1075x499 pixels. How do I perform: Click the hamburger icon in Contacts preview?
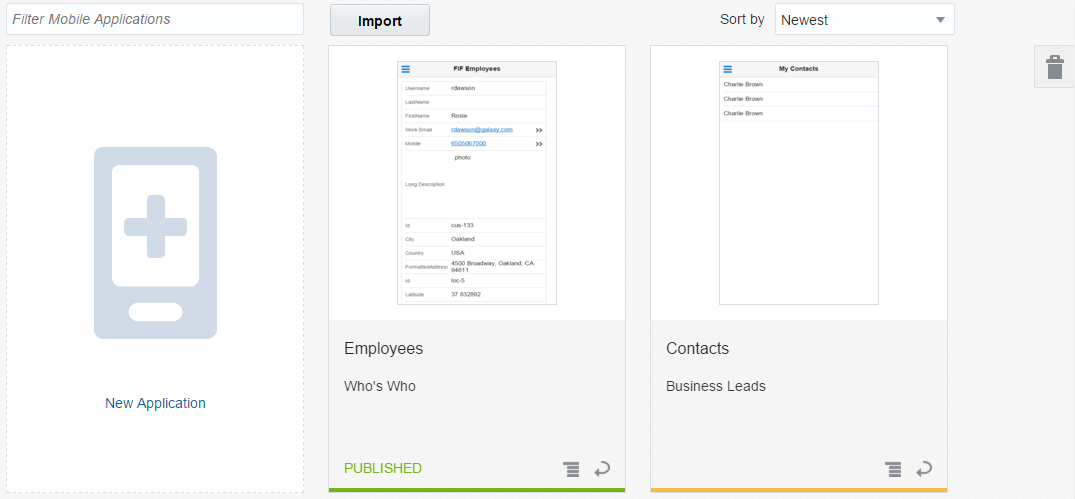click(728, 69)
